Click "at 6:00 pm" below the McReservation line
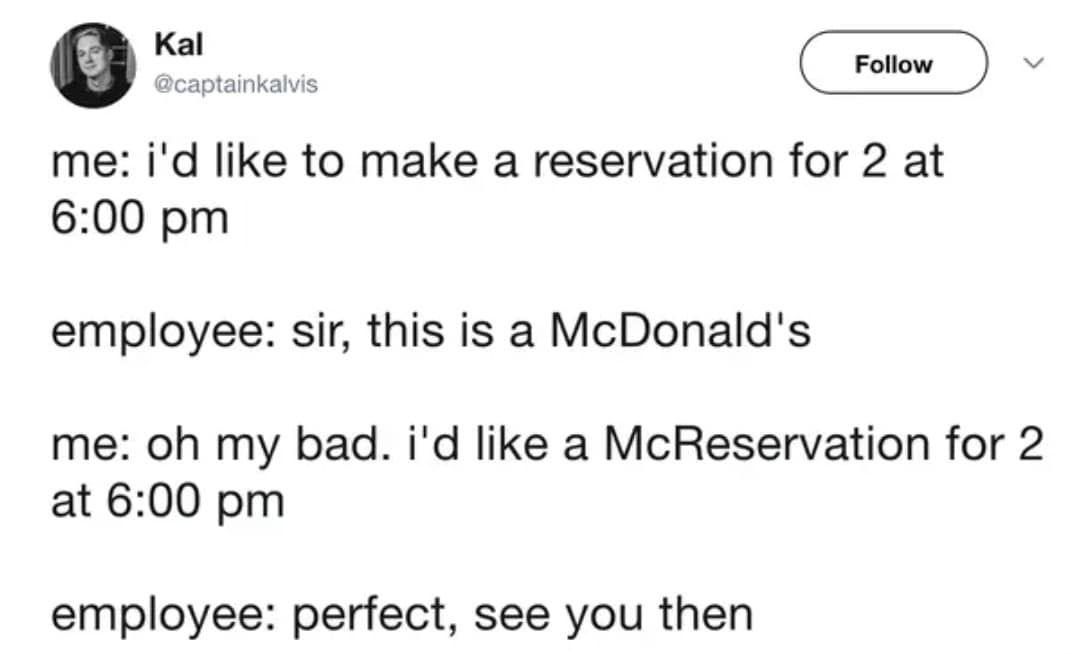This screenshot has width=1086, height=654. tap(167, 500)
